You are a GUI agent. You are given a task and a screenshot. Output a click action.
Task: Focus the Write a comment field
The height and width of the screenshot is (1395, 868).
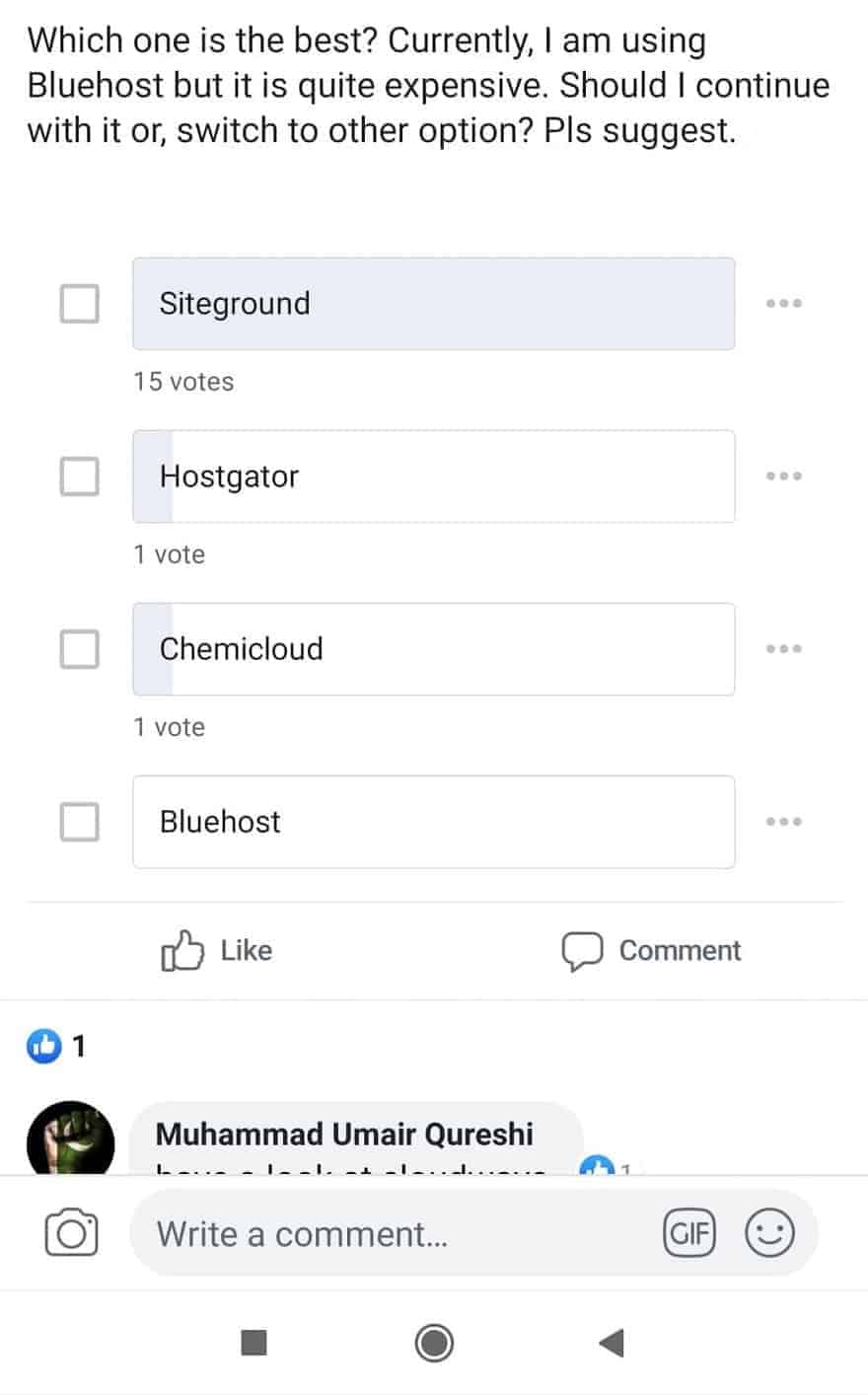click(x=395, y=1233)
